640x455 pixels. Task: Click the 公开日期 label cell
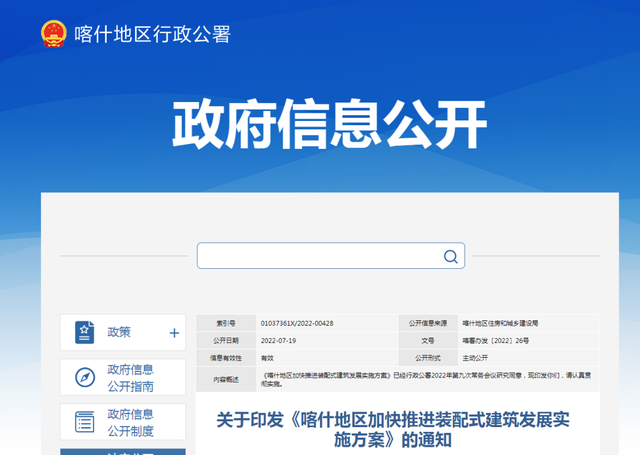click(226, 340)
